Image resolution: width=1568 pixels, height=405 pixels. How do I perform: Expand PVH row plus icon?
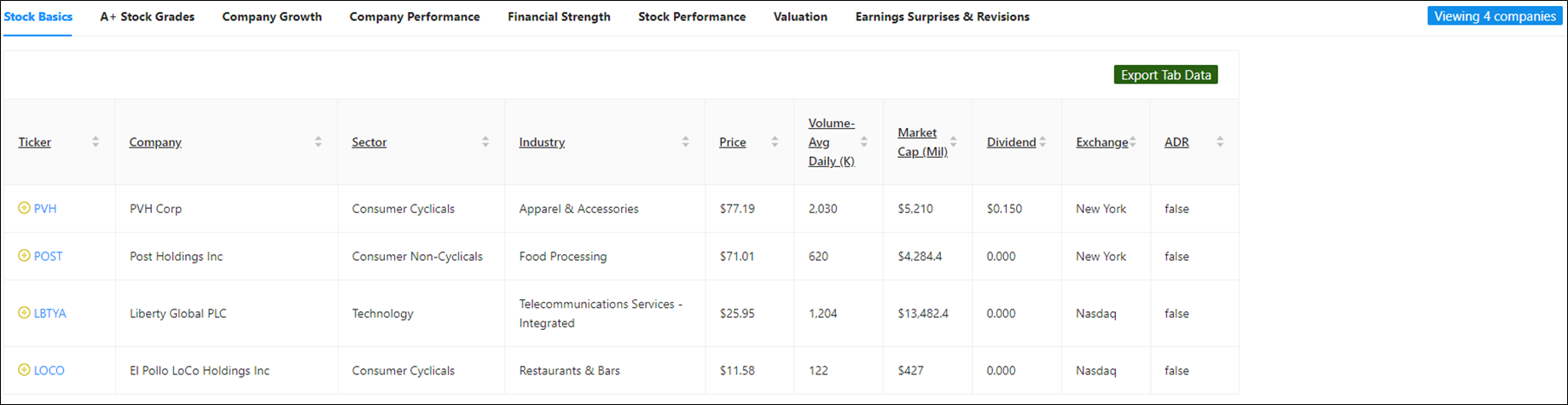24,208
